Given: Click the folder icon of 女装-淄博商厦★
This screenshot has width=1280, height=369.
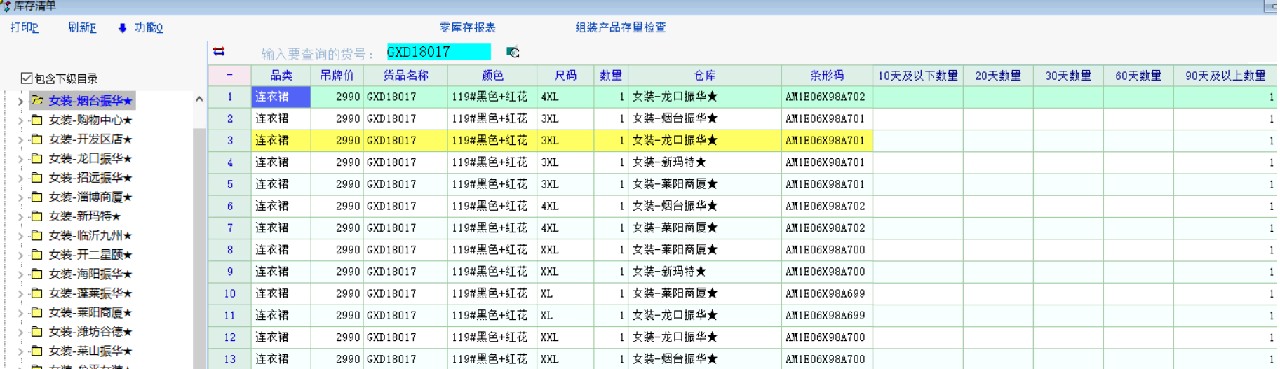Looking at the screenshot, I should click(36, 197).
